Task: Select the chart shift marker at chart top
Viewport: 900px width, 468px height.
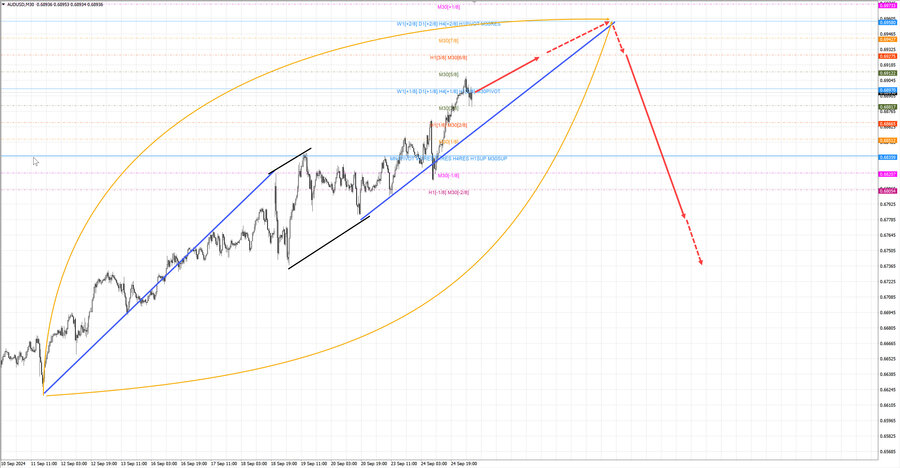Action: [474, 2]
